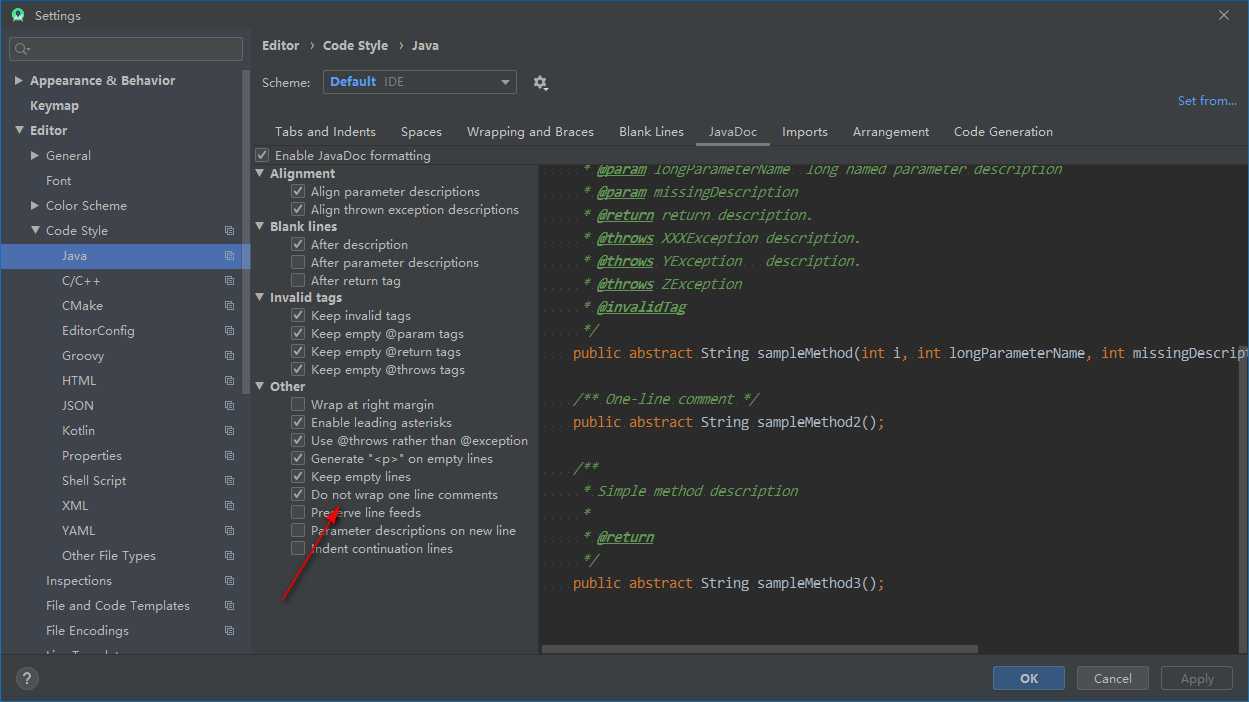The image size is (1249, 702).
Task: Open the Scheme dropdown
Action: [x=420, y=82]
